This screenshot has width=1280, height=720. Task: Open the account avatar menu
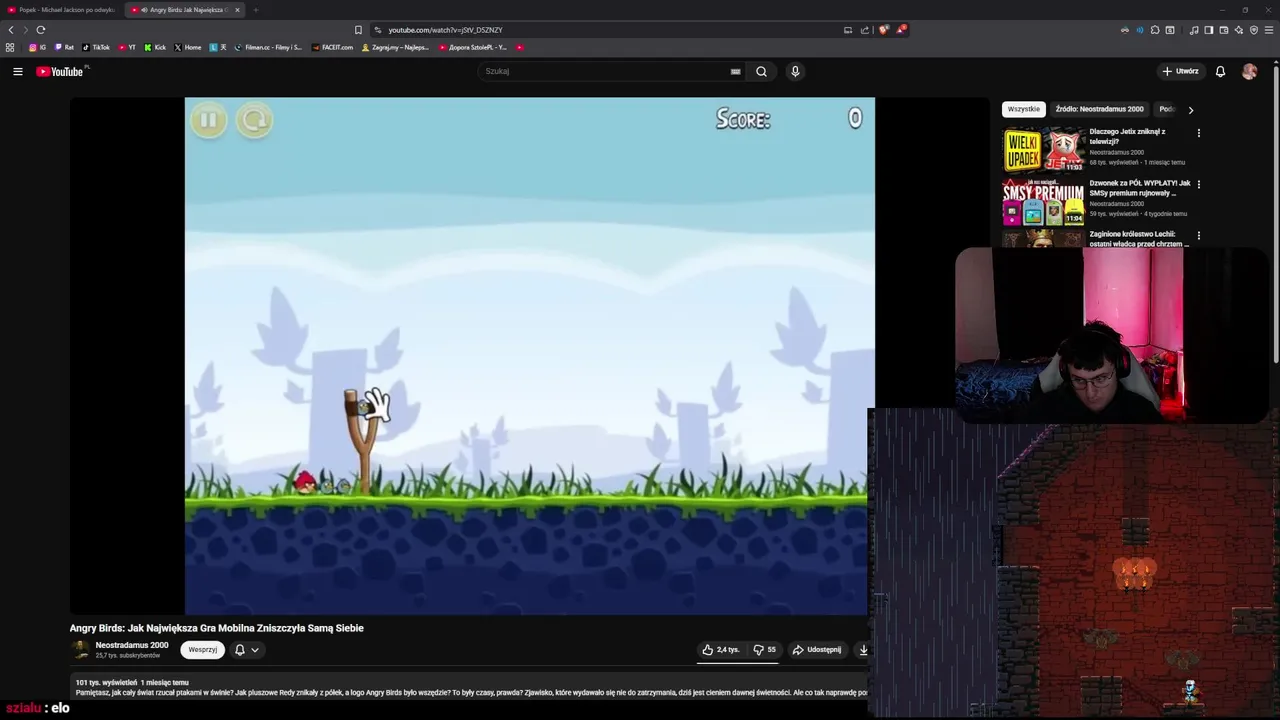click(1249, 71)
